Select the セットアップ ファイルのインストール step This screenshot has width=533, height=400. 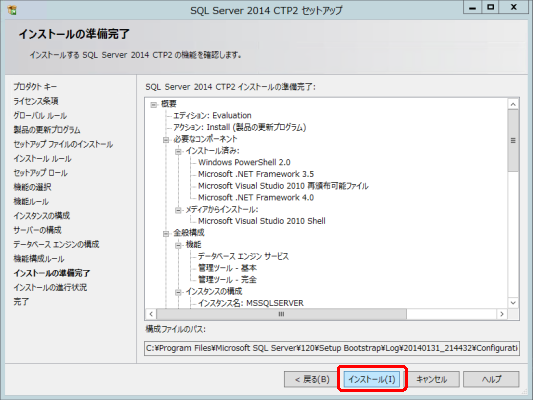(63, 144)
